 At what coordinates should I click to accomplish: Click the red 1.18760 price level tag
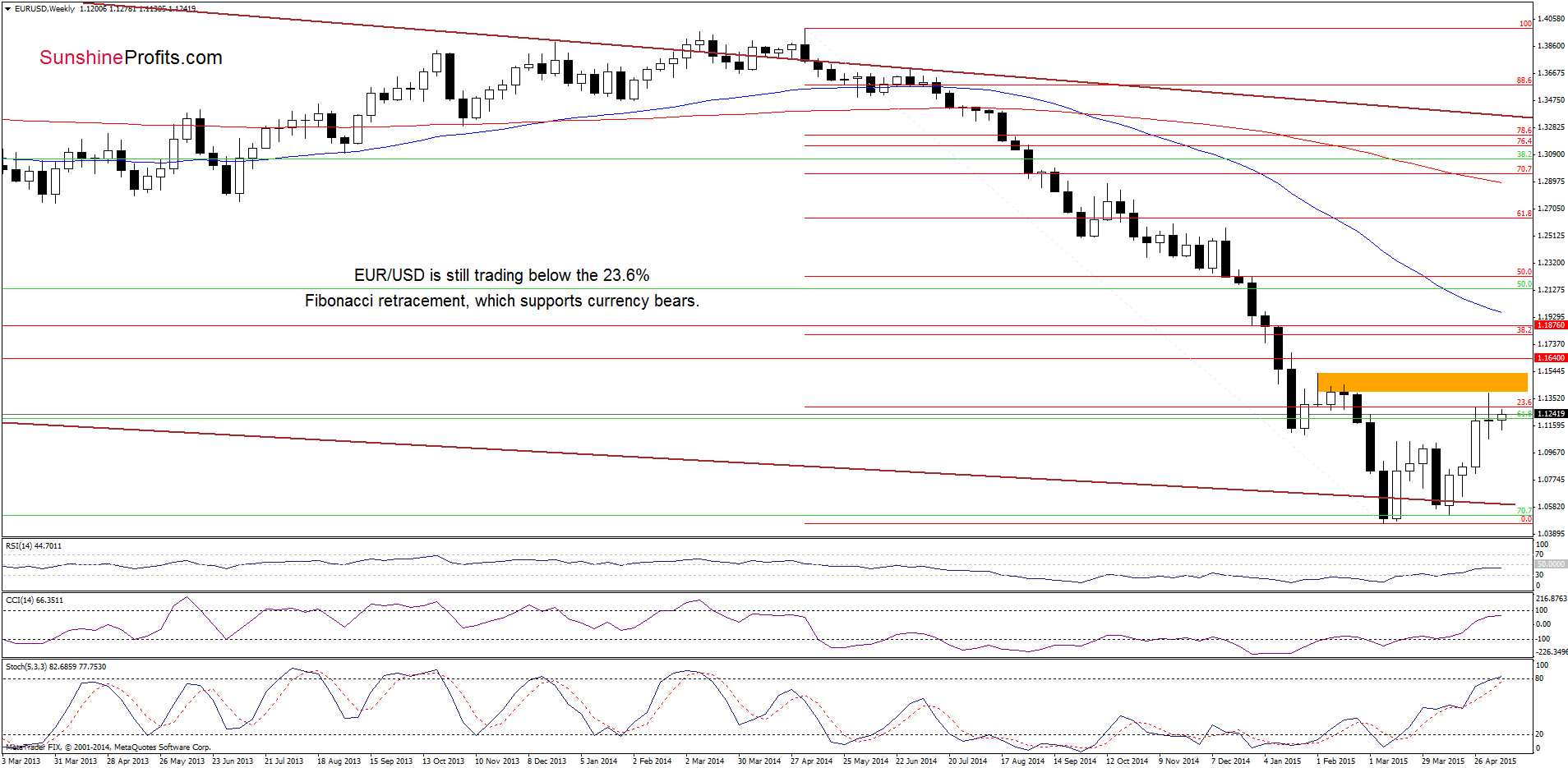pos(1551,325)
